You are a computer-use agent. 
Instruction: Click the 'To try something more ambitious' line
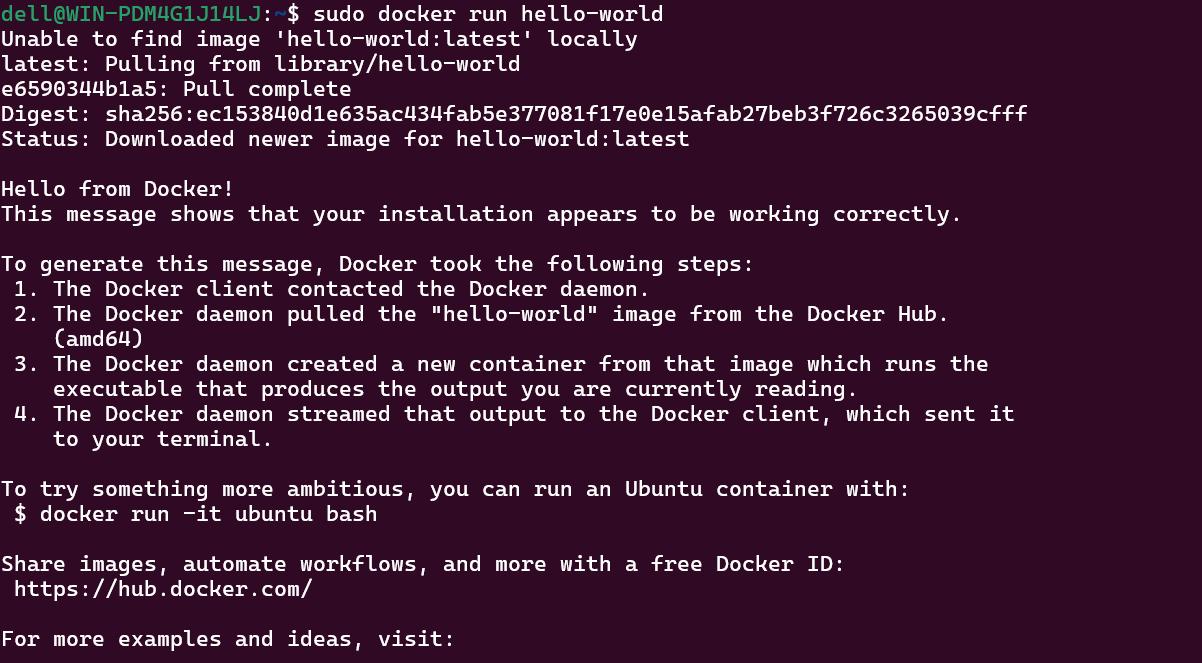click(455, 489)
